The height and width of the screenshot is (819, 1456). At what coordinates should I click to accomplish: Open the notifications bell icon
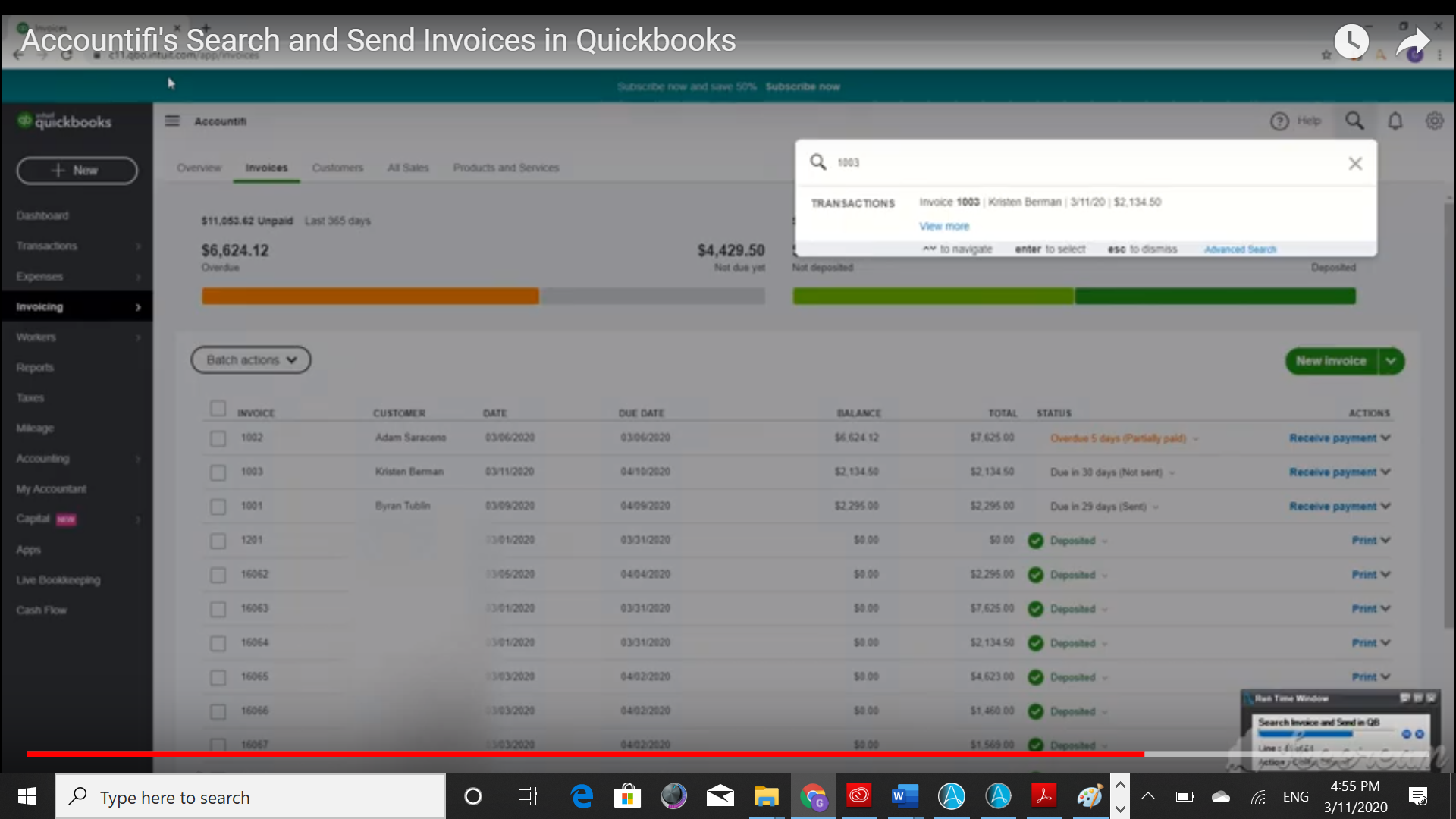click(1395, 121)
